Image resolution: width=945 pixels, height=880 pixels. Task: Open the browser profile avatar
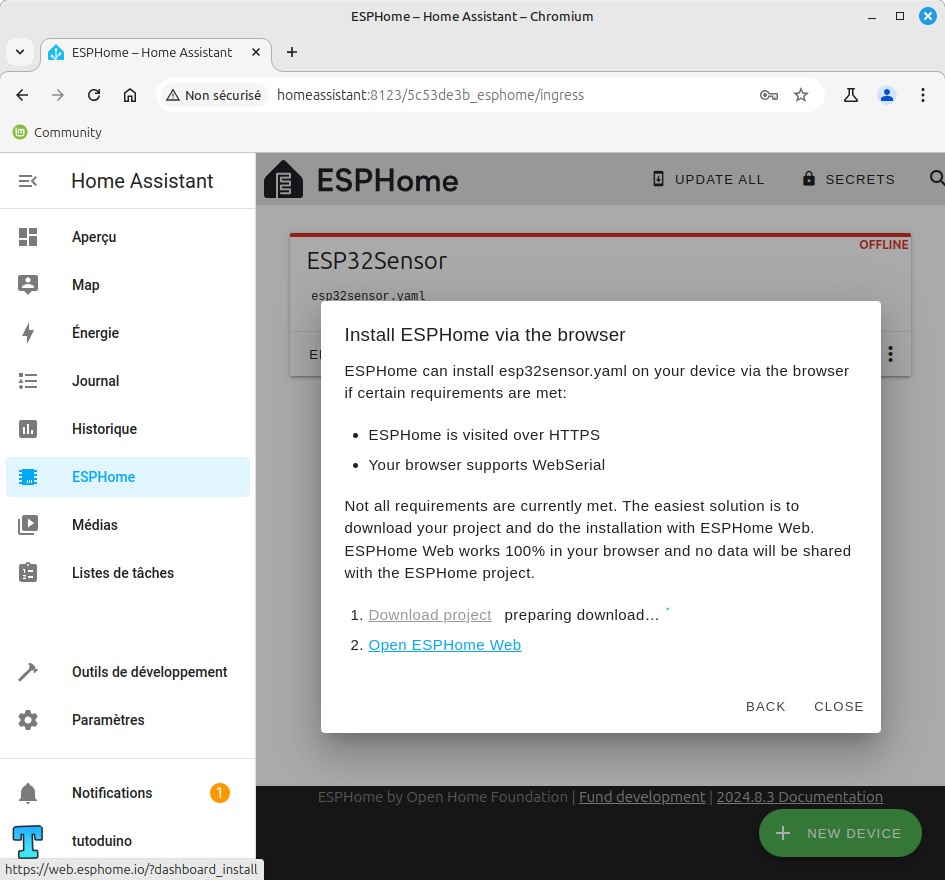pyautogui.click(x=887, y=95)
